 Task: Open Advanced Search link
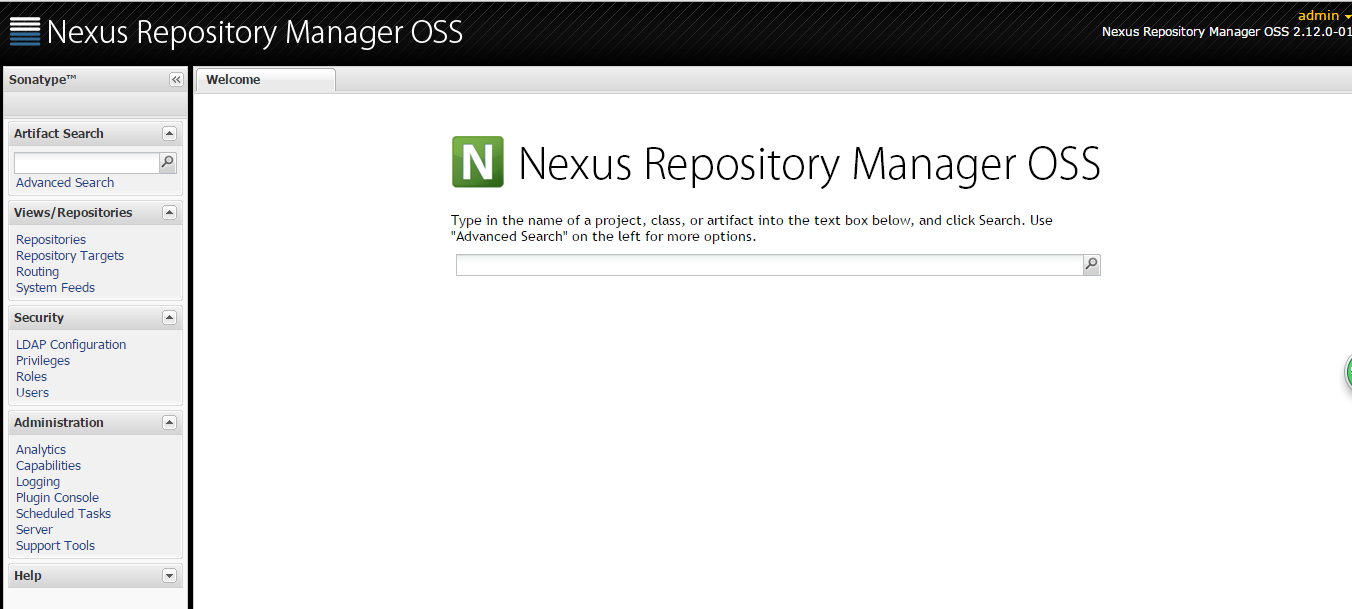point(65,183)
